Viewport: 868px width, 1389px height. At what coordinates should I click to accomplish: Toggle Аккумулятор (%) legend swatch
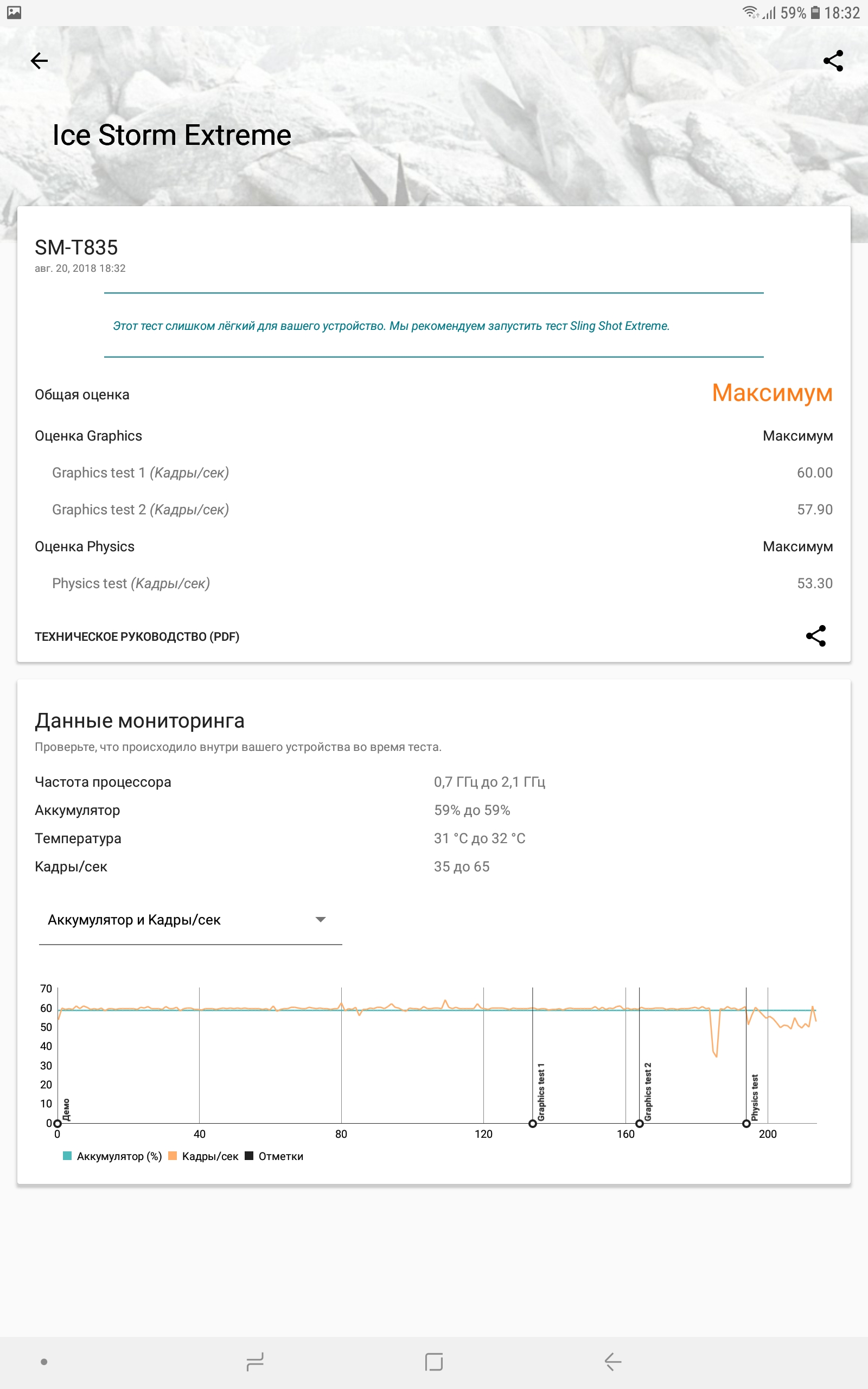point(67,1156)
